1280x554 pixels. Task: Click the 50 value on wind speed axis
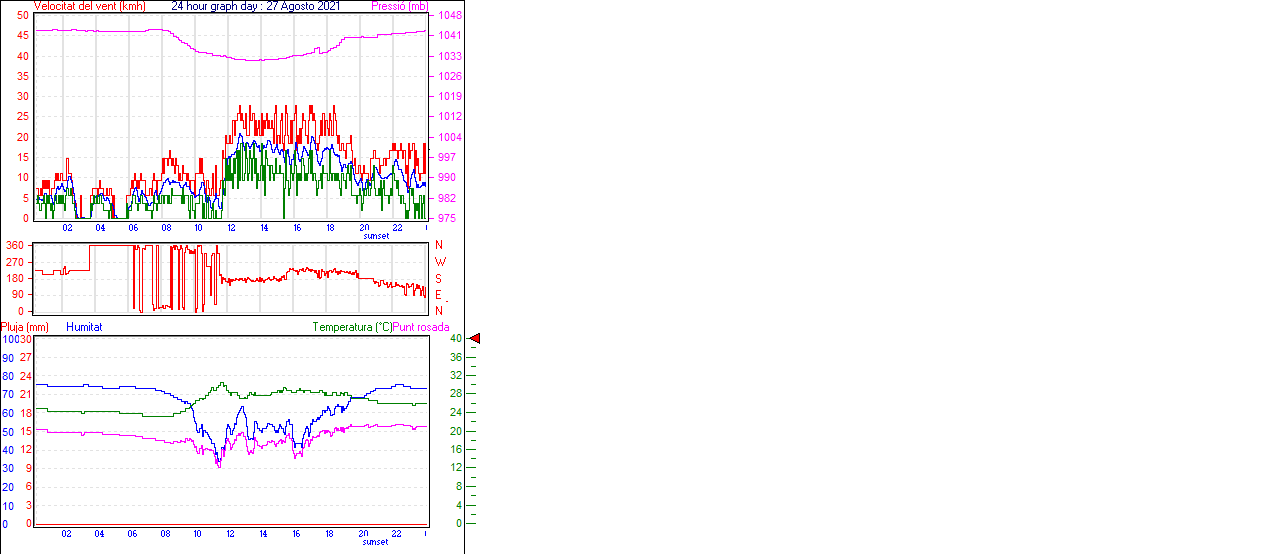coord(22,16)
